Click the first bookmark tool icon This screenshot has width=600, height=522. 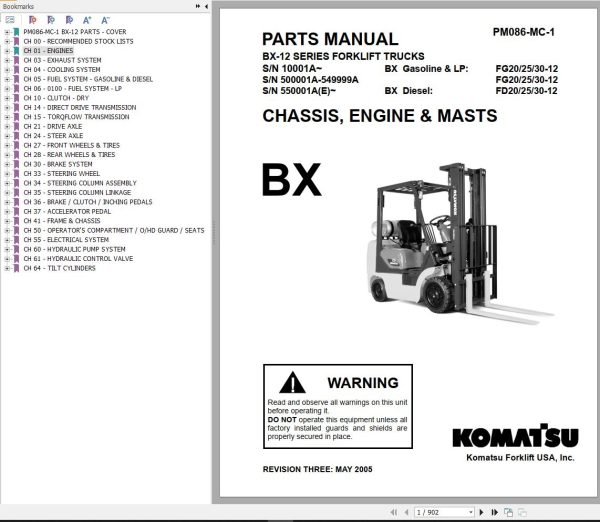(x=33, y=20)
